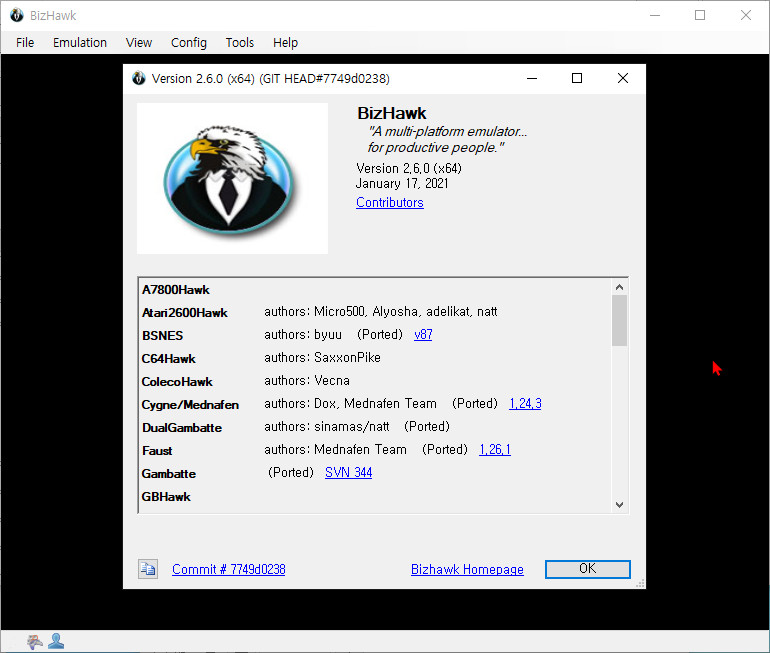Select the Cygne/Mednafen core name
This screenshot has height=653, width=770.
(191, 405)
